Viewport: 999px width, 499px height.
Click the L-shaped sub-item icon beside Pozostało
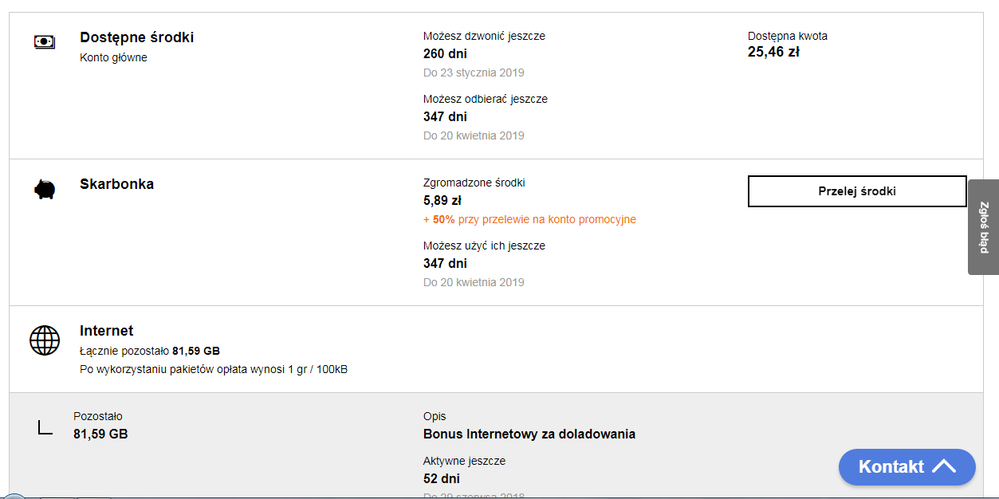[x=44, y=427]
